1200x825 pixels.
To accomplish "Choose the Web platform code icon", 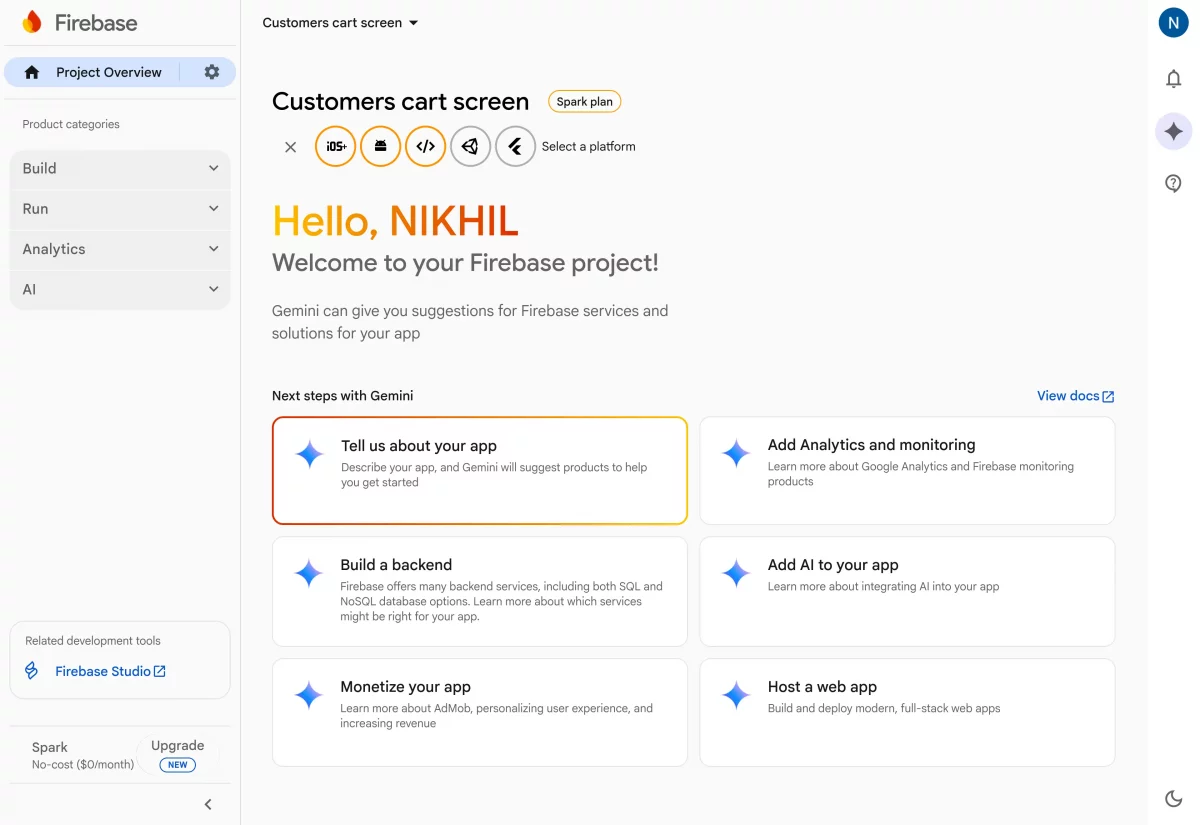I will click(426, 146).
